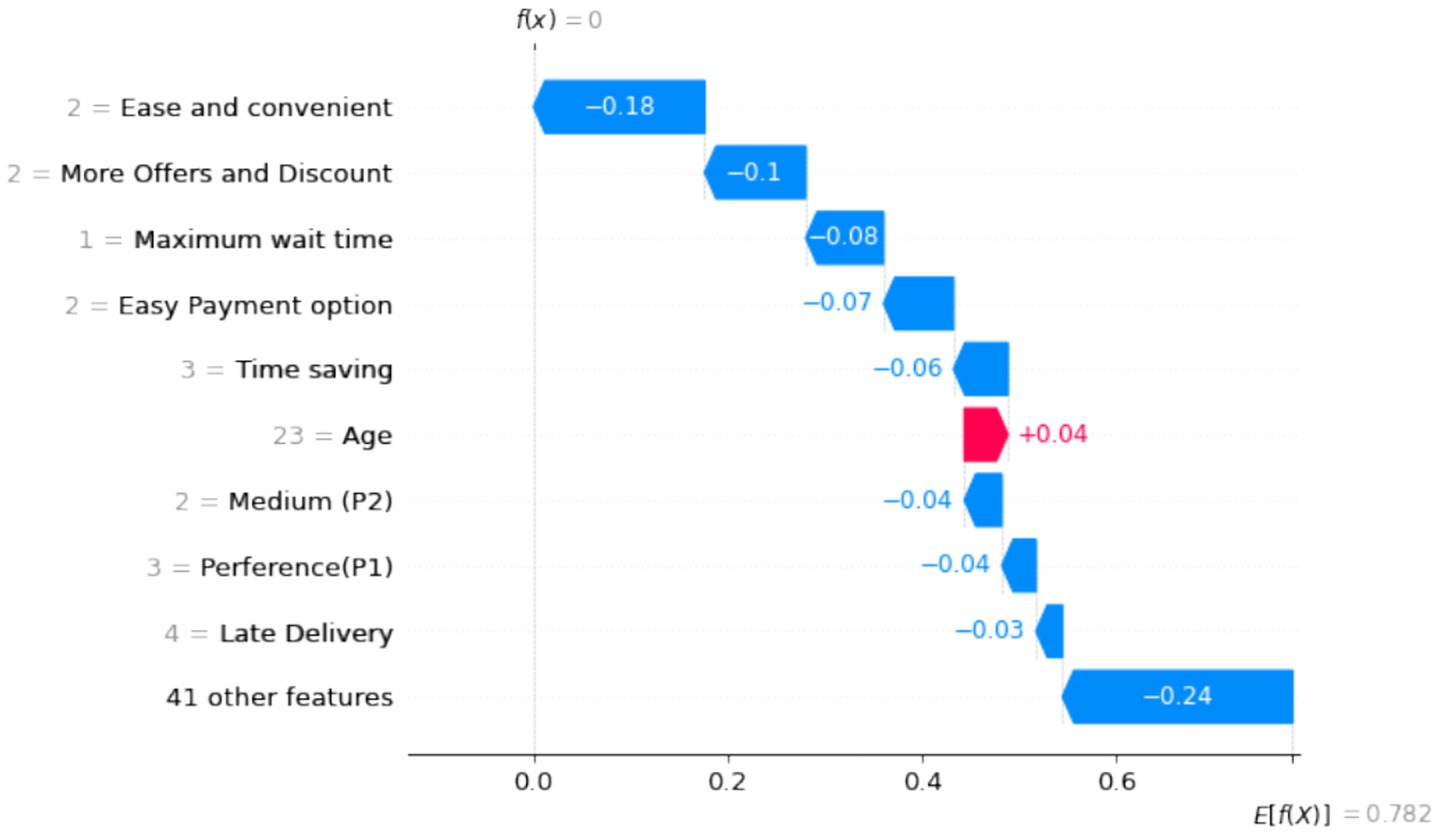Select the "41 other features" row label
The width and height of the screenshot is (1441, 836).
point(279,698)
